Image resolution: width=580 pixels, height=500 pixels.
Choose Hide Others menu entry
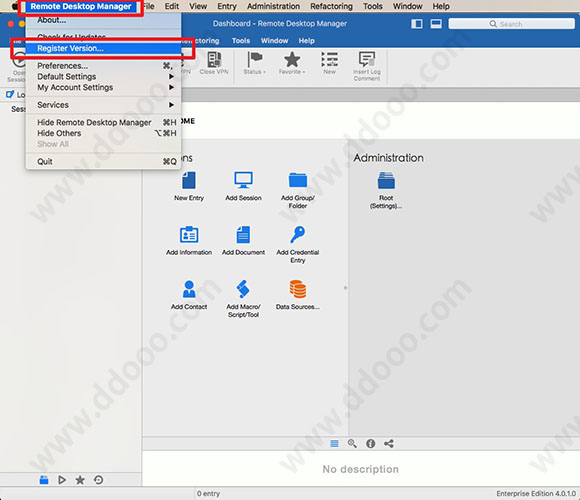click(x=103, y=133)
